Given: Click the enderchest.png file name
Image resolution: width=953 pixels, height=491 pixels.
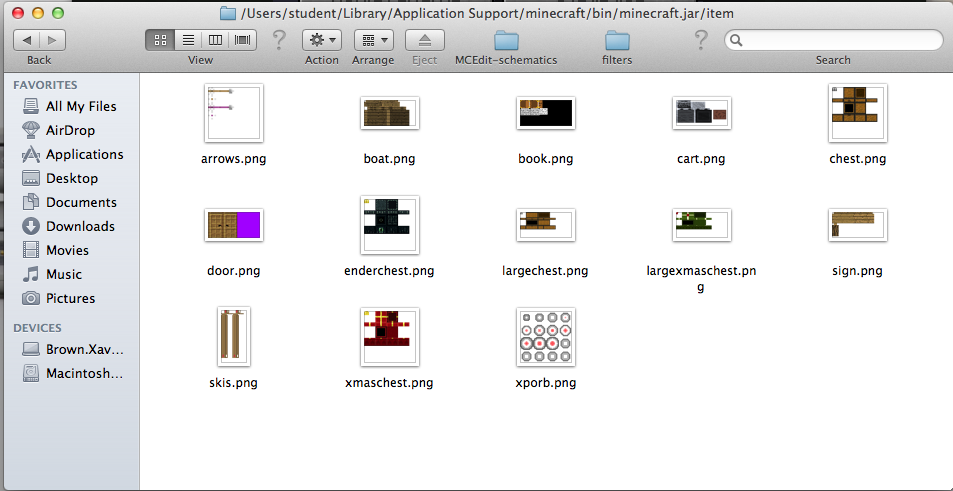Looking at the screenshot, I should click(389, 271).
